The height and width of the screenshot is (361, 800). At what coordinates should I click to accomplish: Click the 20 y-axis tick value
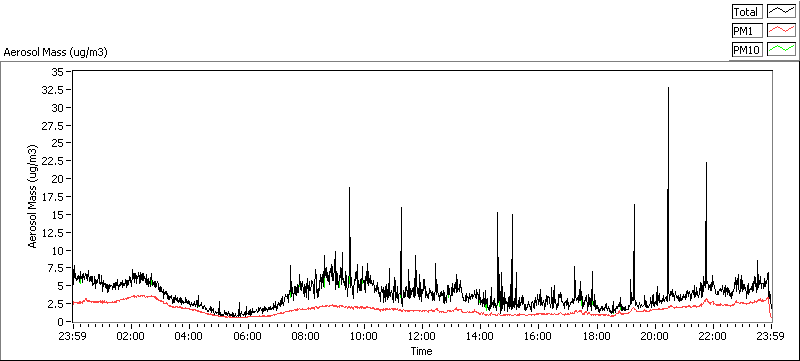(58, 179)
